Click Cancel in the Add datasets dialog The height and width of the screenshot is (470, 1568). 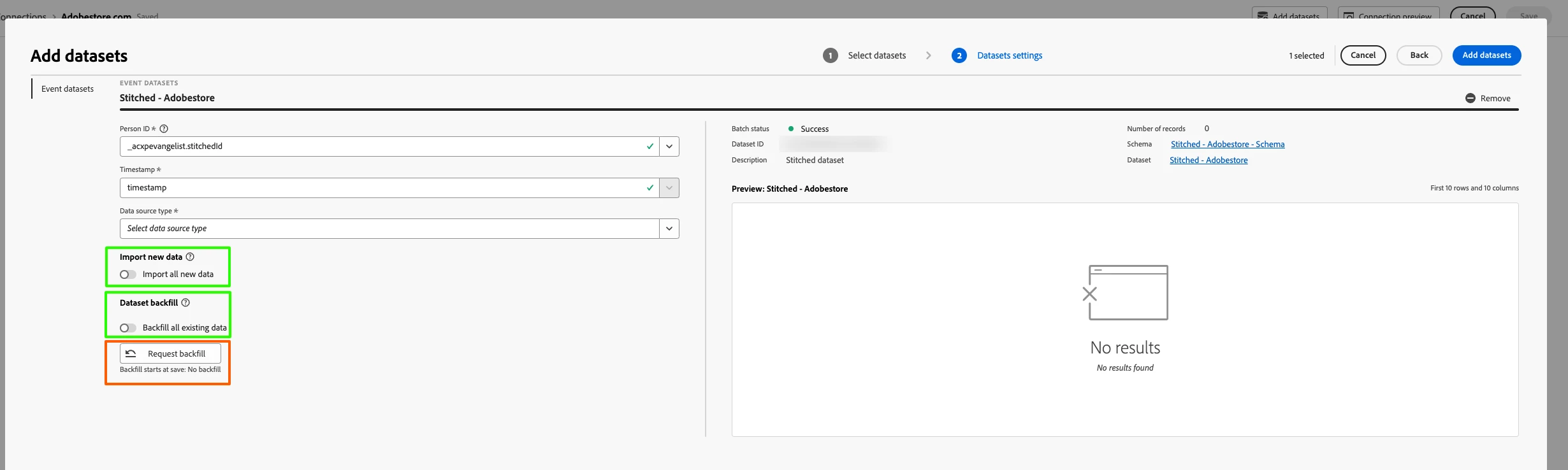point(1363,55)
